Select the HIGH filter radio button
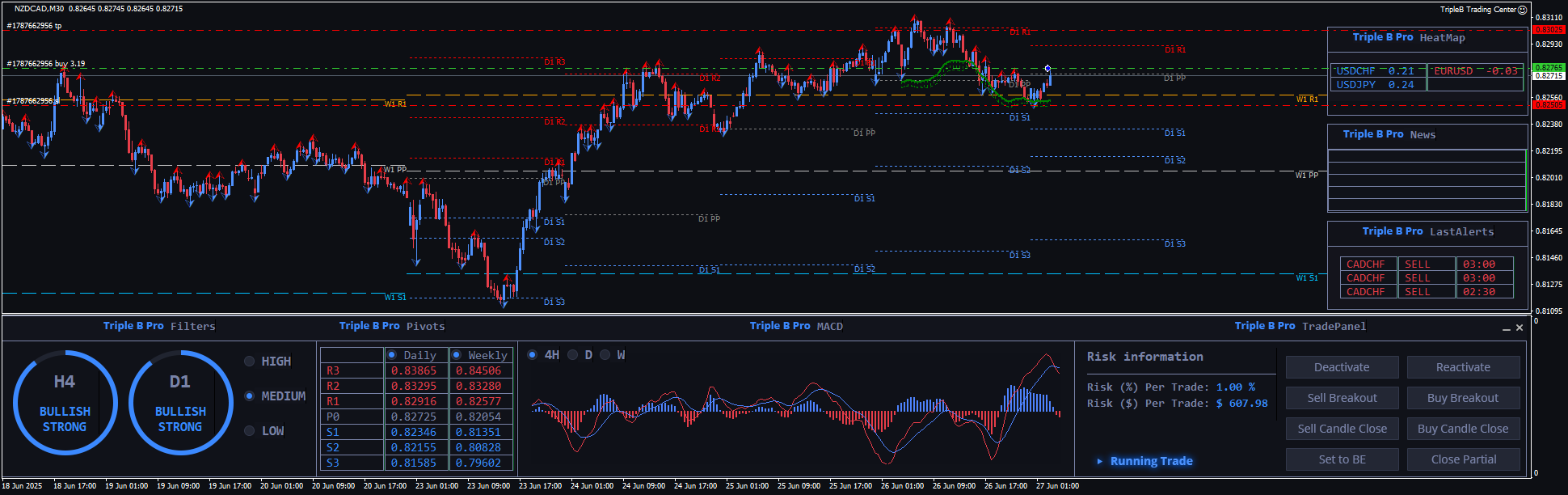The width and height of the screenshot is (1568, 495). point(250,362)
